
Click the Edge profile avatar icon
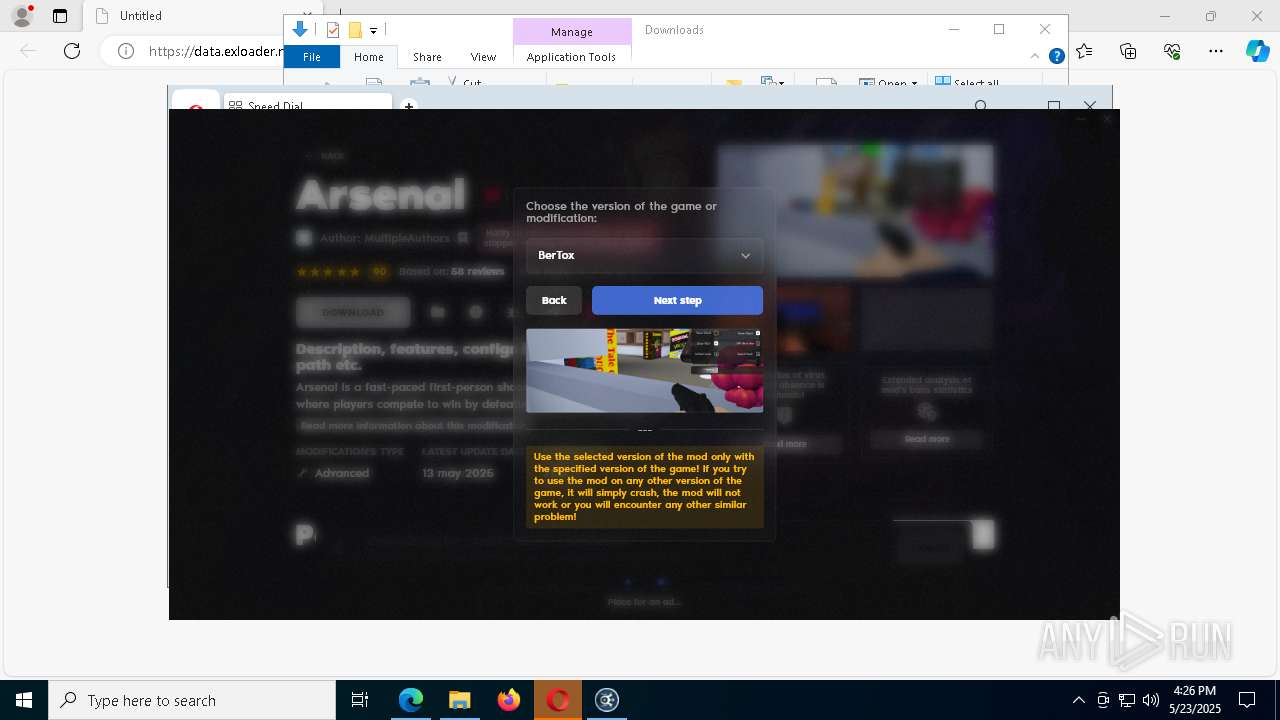pos(22,16)
